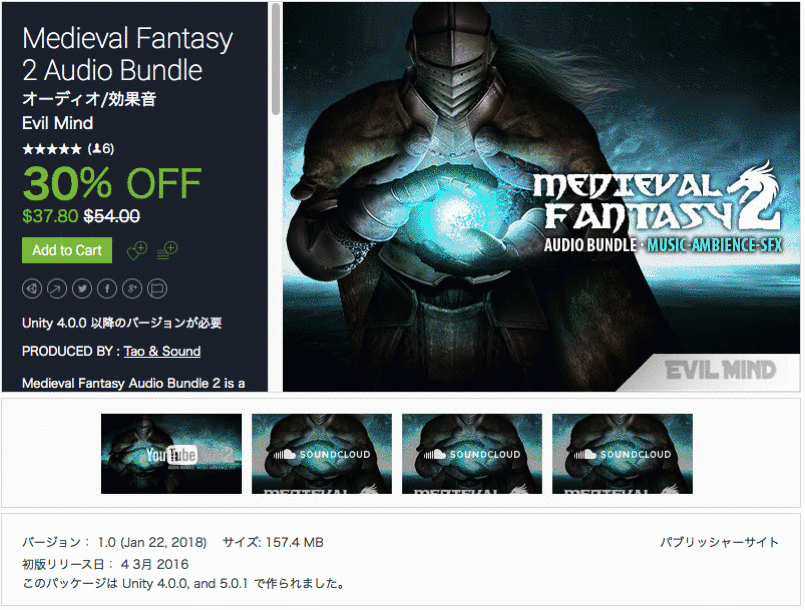
Task: Open in Unity icon in share row
Action: pos(32,289)
